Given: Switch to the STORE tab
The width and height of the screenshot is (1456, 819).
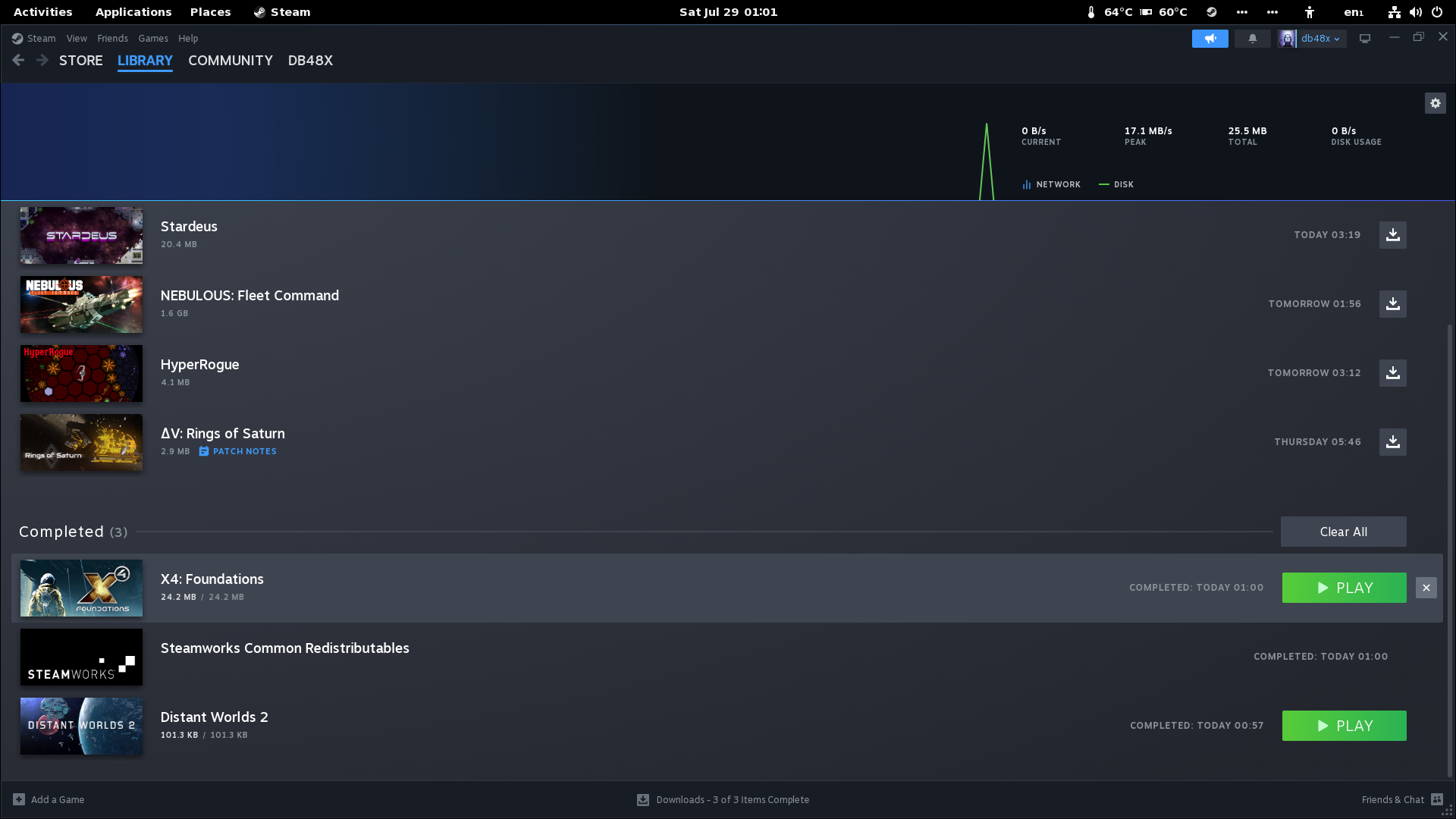Looking at the screenshot, I should click(81, 61).
